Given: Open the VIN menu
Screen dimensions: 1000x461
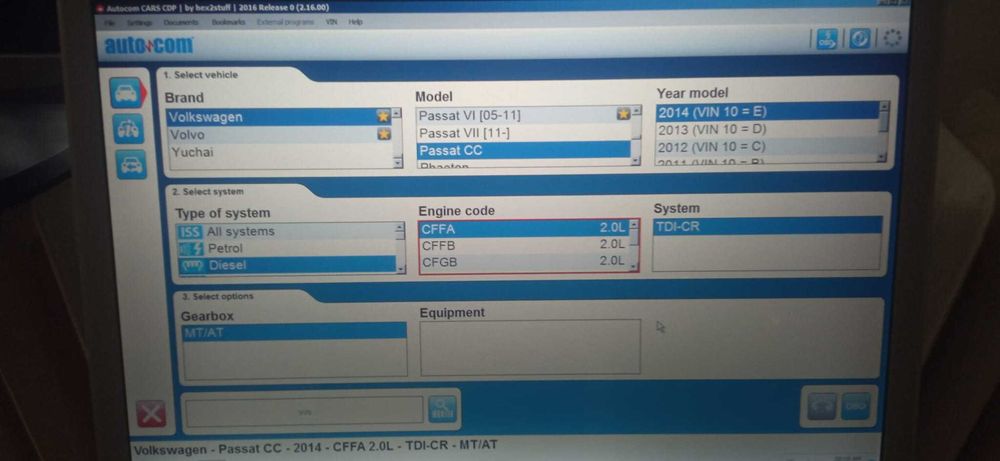Looking at the screenshot, I should click(332, 22).
